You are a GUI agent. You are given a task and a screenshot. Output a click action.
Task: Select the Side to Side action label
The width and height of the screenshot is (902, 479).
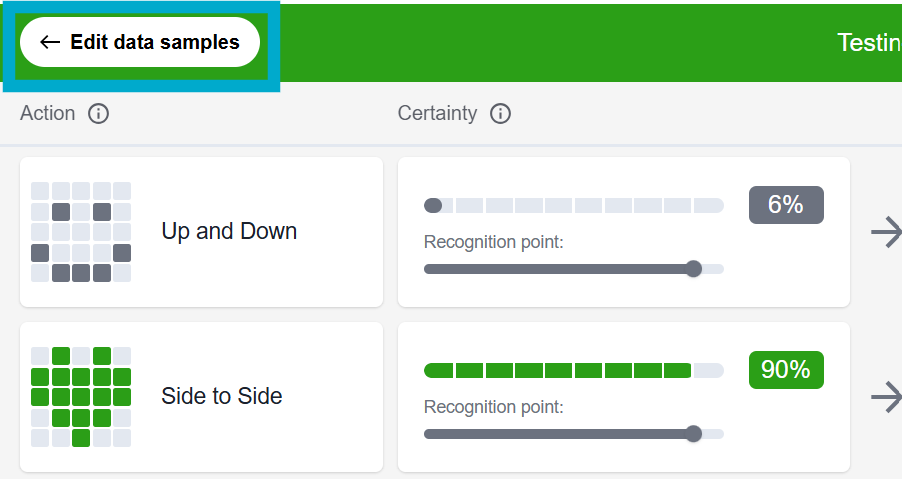click(221, 396)
